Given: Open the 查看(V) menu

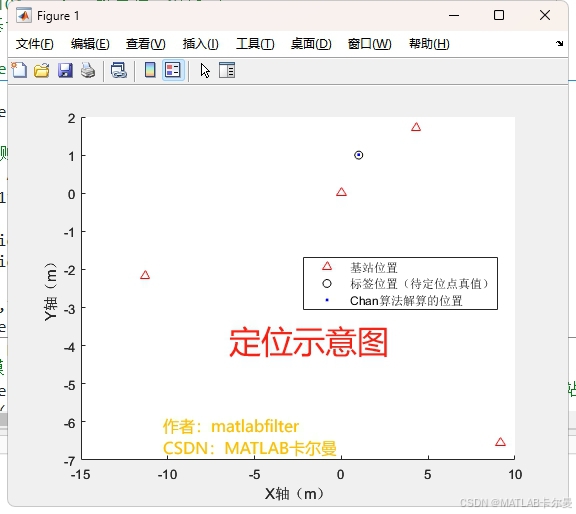Looking at the screenshot, I should 146,44.
